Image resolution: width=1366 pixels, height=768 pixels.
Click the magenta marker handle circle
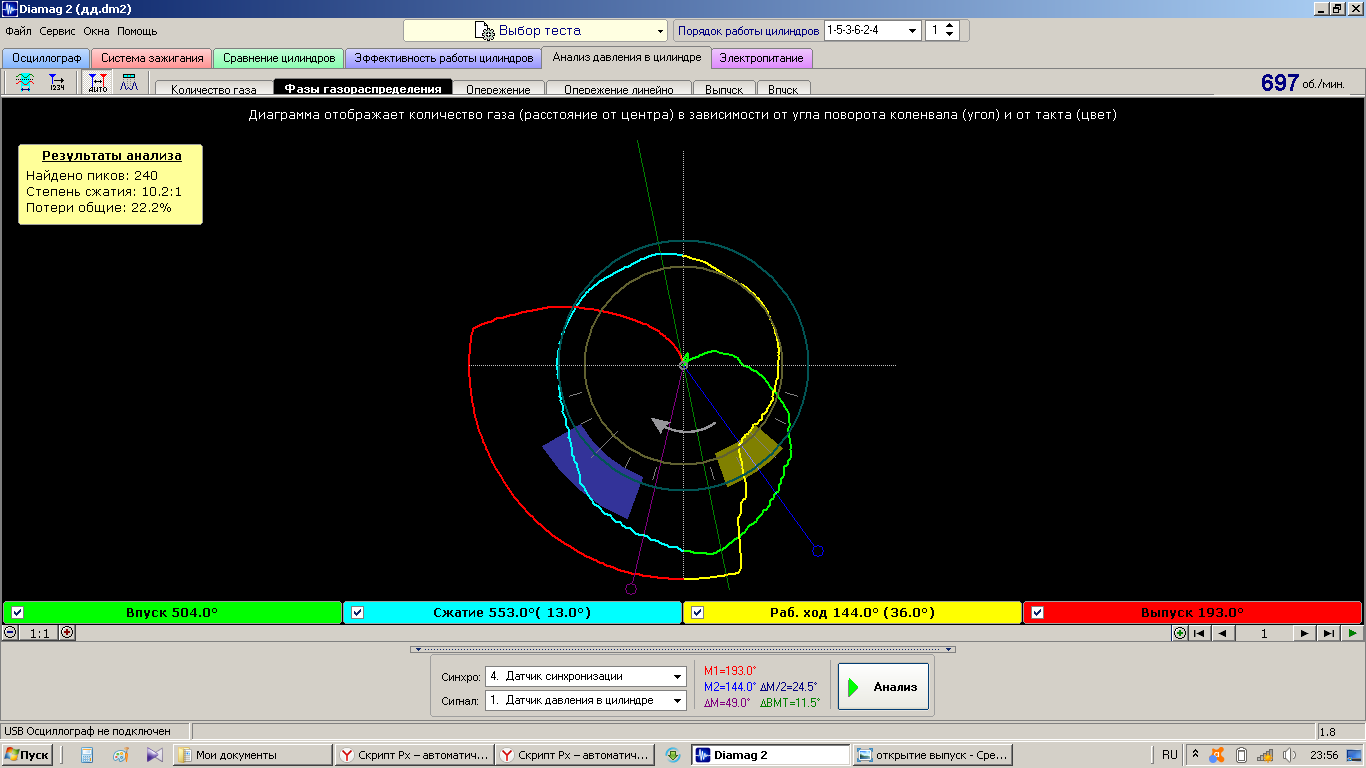click(x=631, y=588)
